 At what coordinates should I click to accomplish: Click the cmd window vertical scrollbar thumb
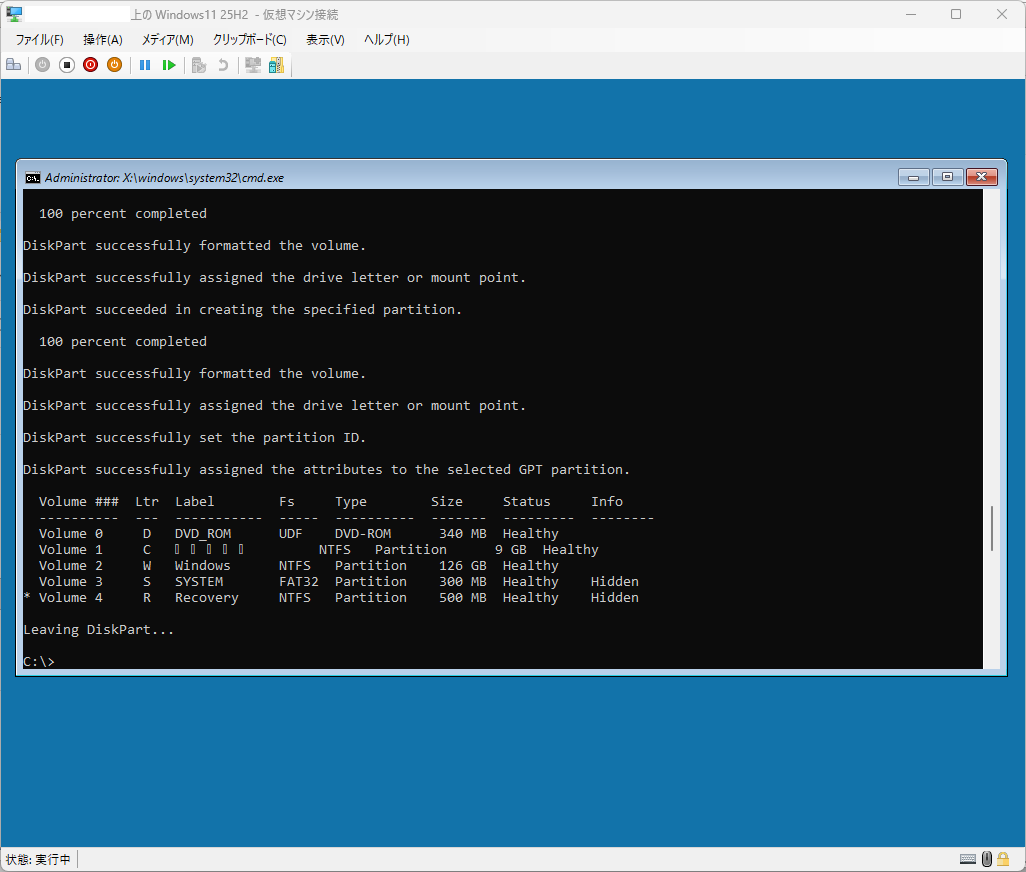(x=992, y=528)
